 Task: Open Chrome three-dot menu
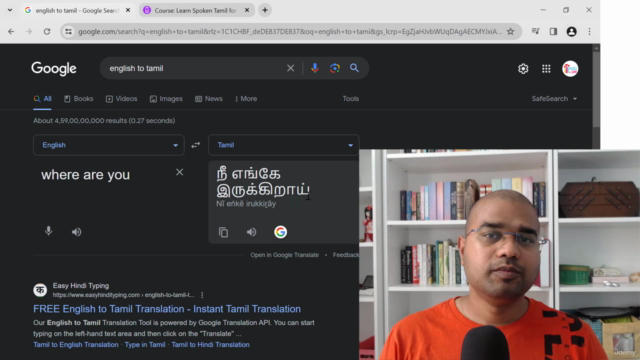pyautogui.click(x=589, y=31)
